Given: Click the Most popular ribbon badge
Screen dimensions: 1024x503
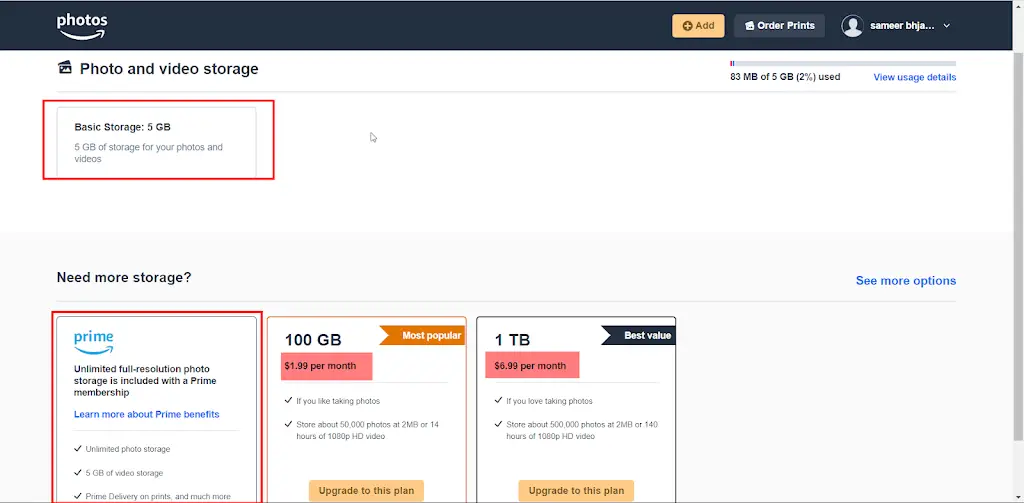Looking at the screenshot, I should coord(422,336).
